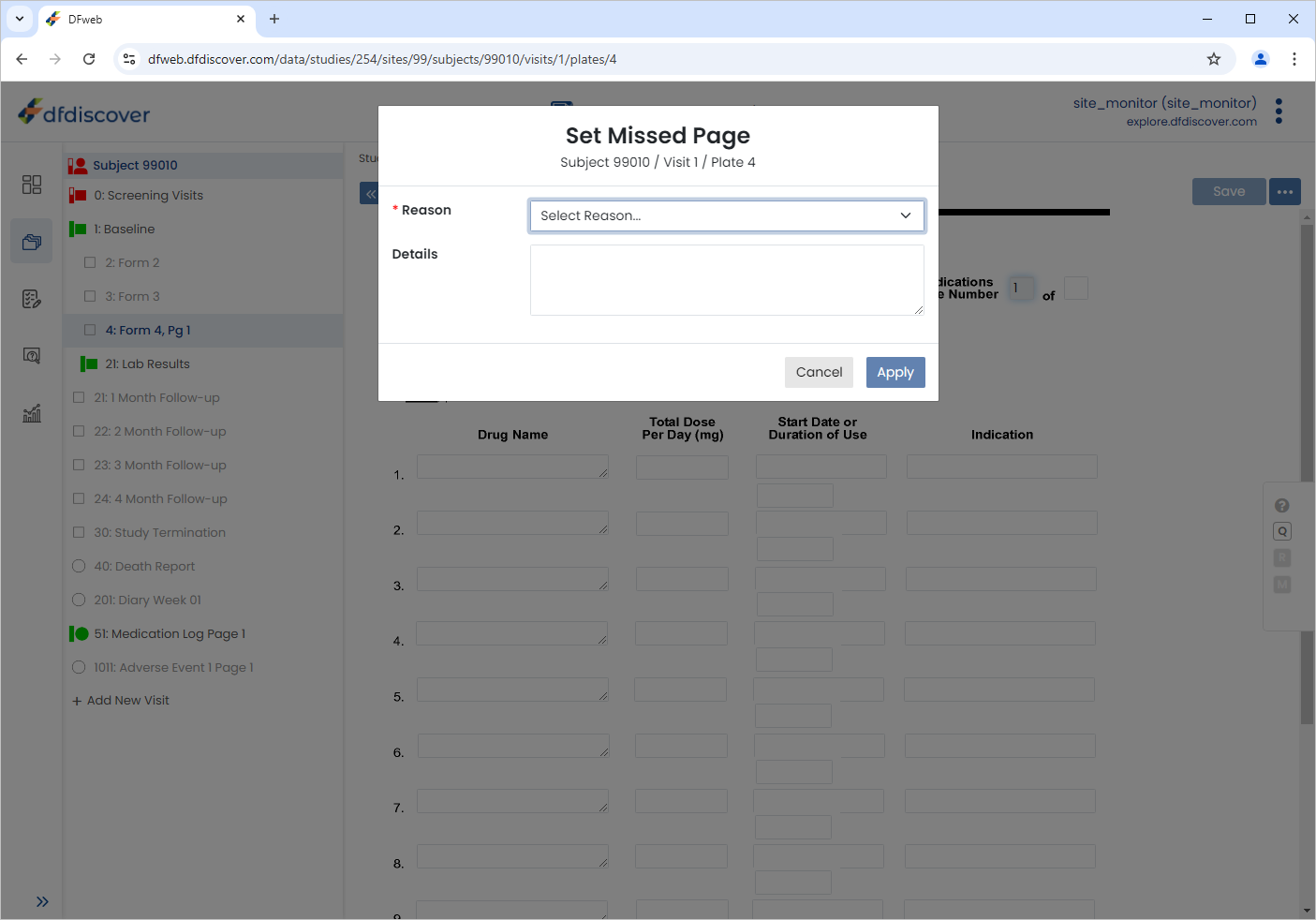Open the queries magnifier icon in sidebar
This screenshot has width=1316, height=920.
[x=32, y=356]
